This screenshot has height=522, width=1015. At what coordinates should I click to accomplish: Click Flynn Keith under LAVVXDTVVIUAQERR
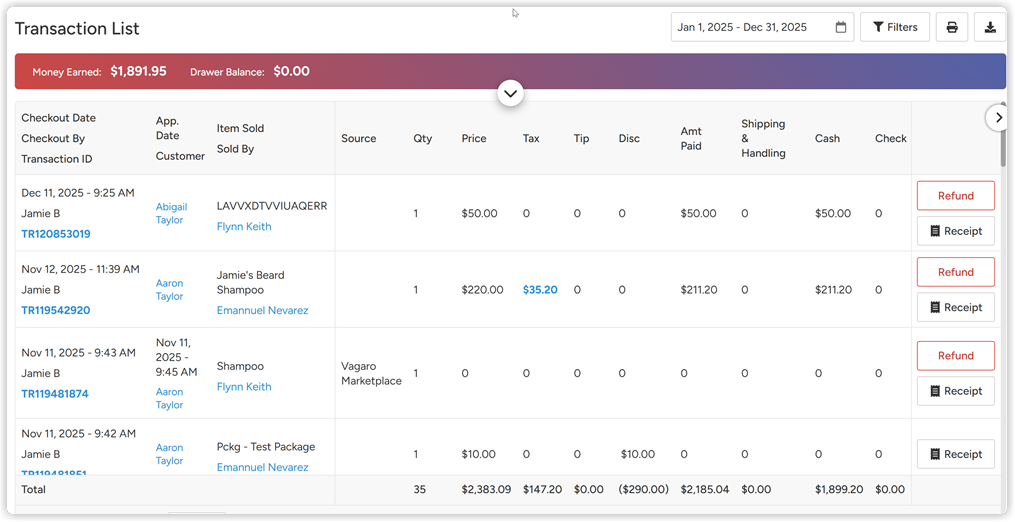(x=244, y=227)
